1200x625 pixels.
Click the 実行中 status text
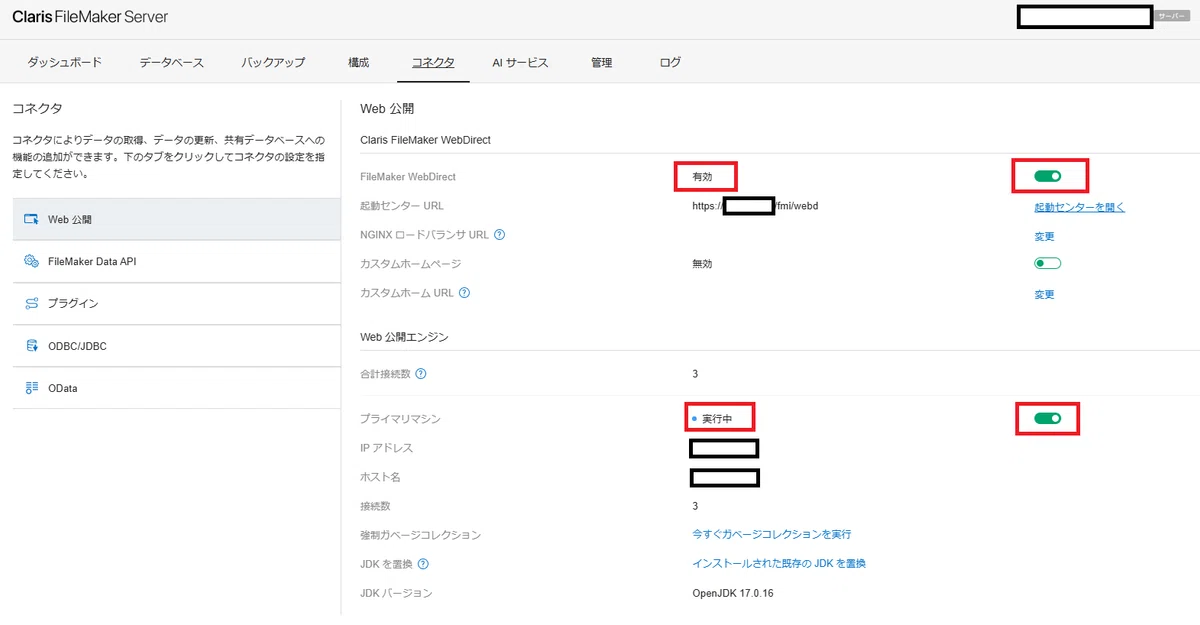tap(717, 419)
